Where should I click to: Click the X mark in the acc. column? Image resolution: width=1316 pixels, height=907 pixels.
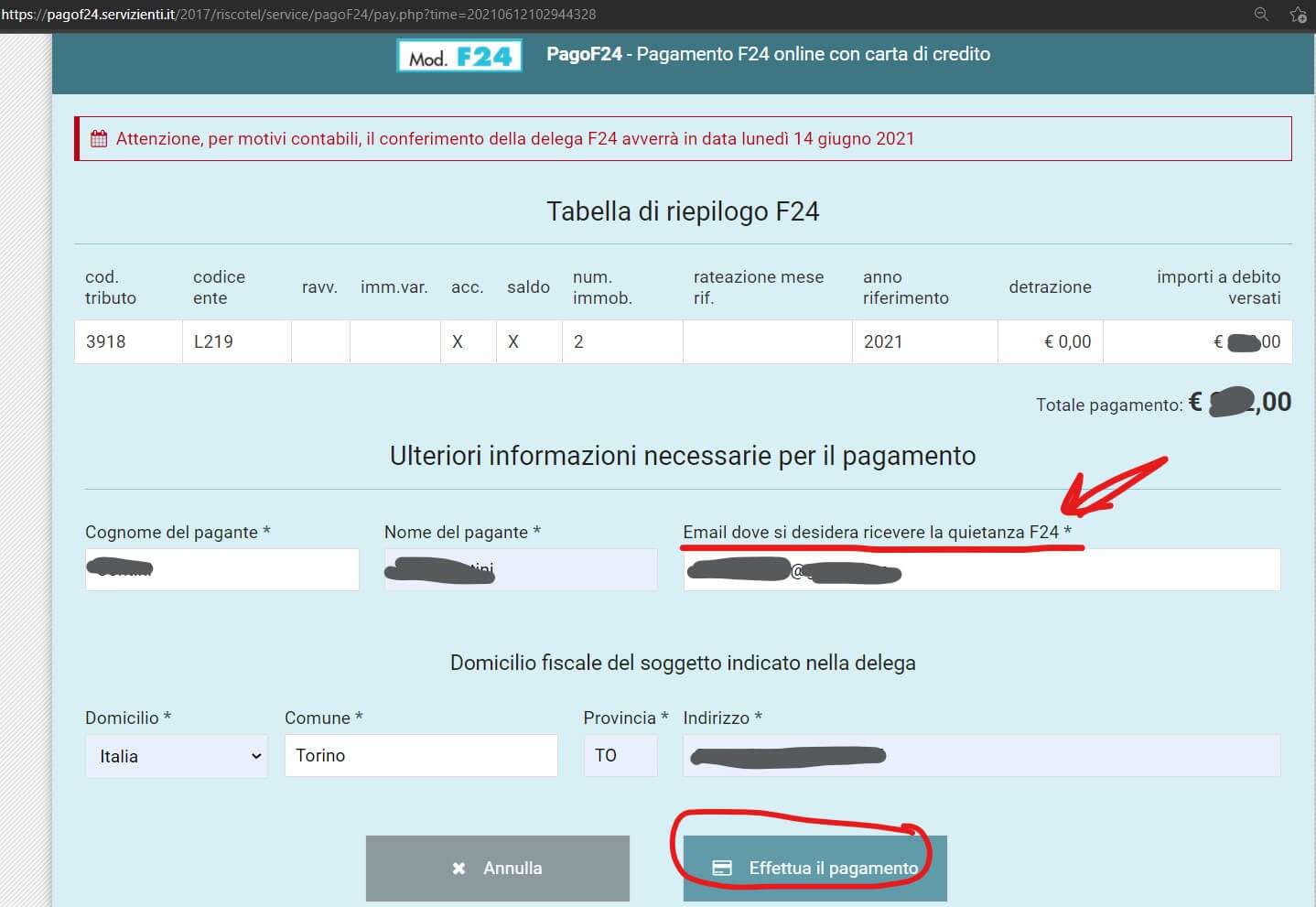click(x=458, y=342)
